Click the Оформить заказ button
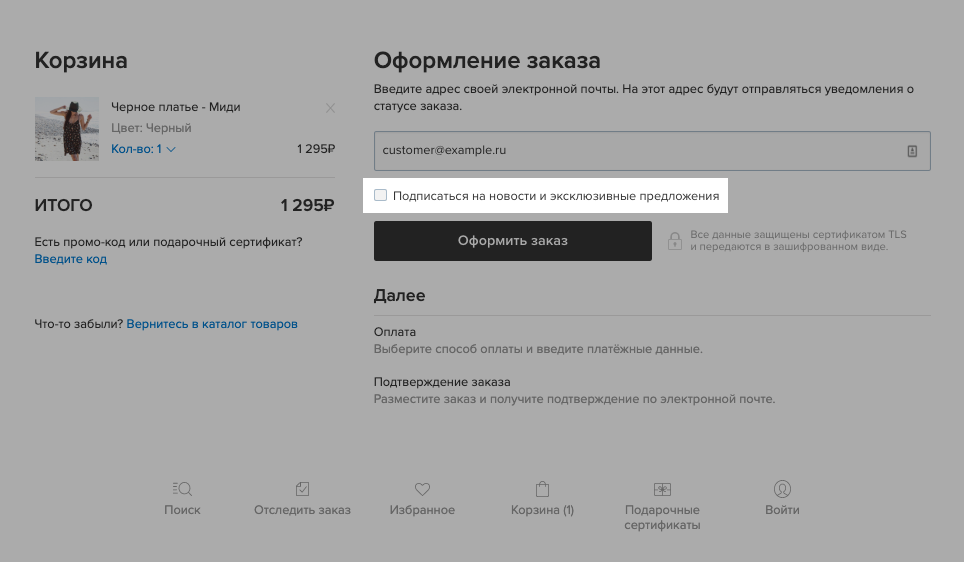Screen dimensions: 964x562 coord(513,240)
